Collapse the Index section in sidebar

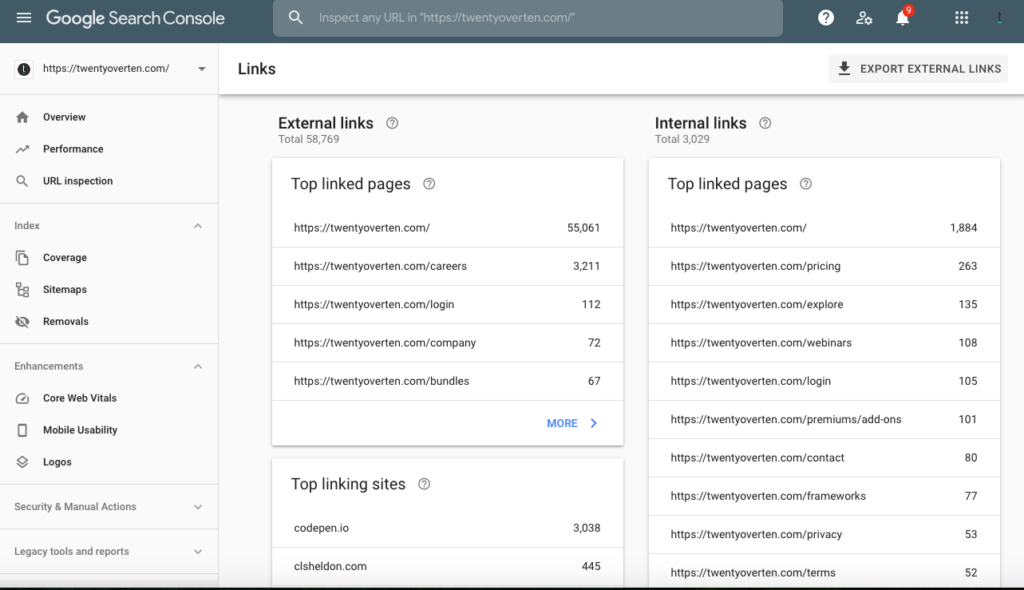[199, 225]
